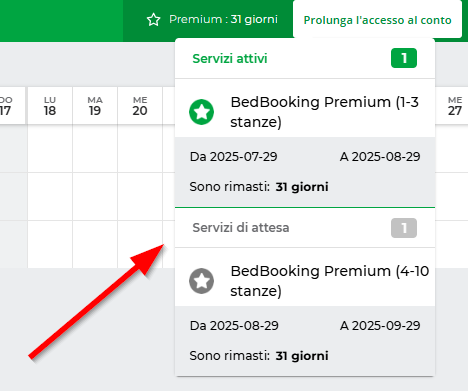
Task: Open Prolunga l'accesso al conto
Action: [377, 20]
